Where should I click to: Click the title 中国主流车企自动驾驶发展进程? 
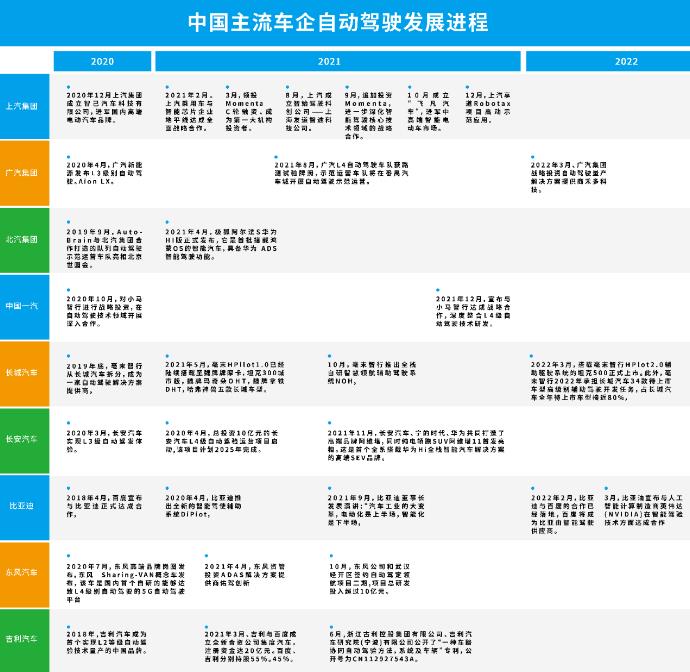(338, 22)
